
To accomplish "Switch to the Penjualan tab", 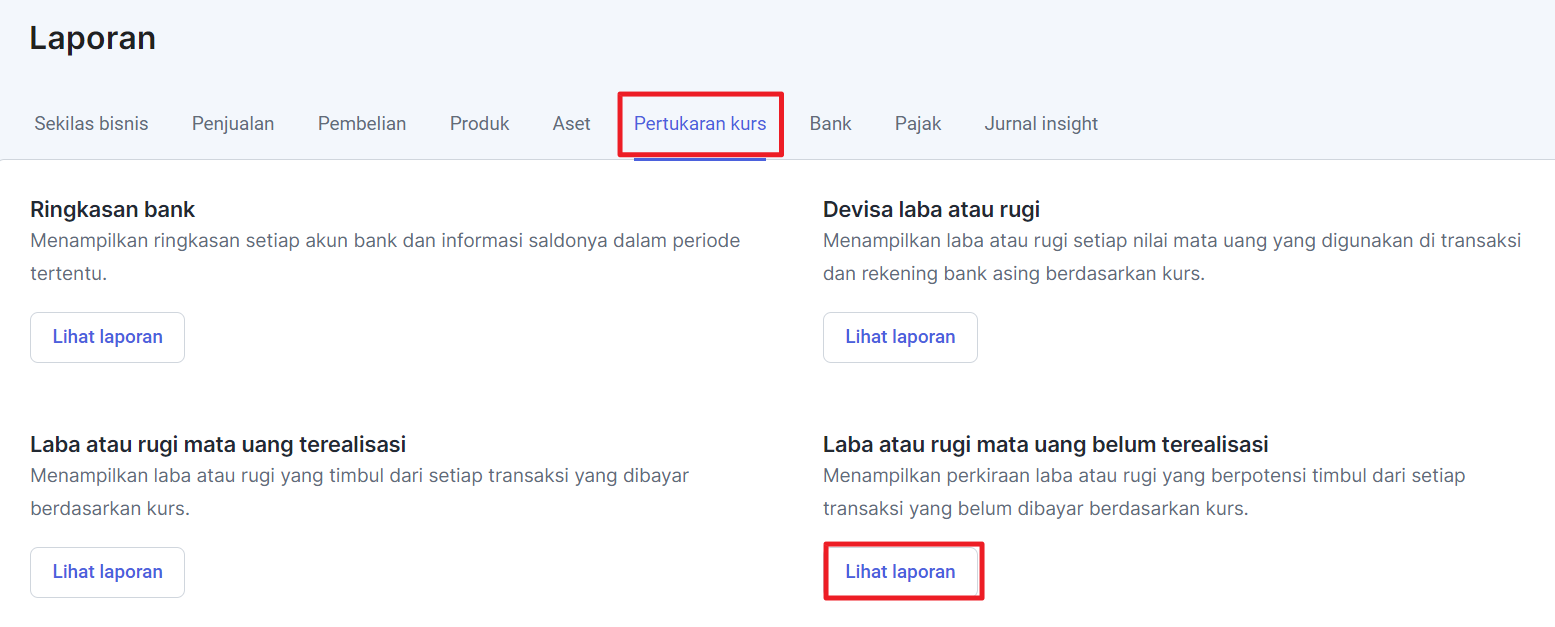I will (x=233, y=124).
